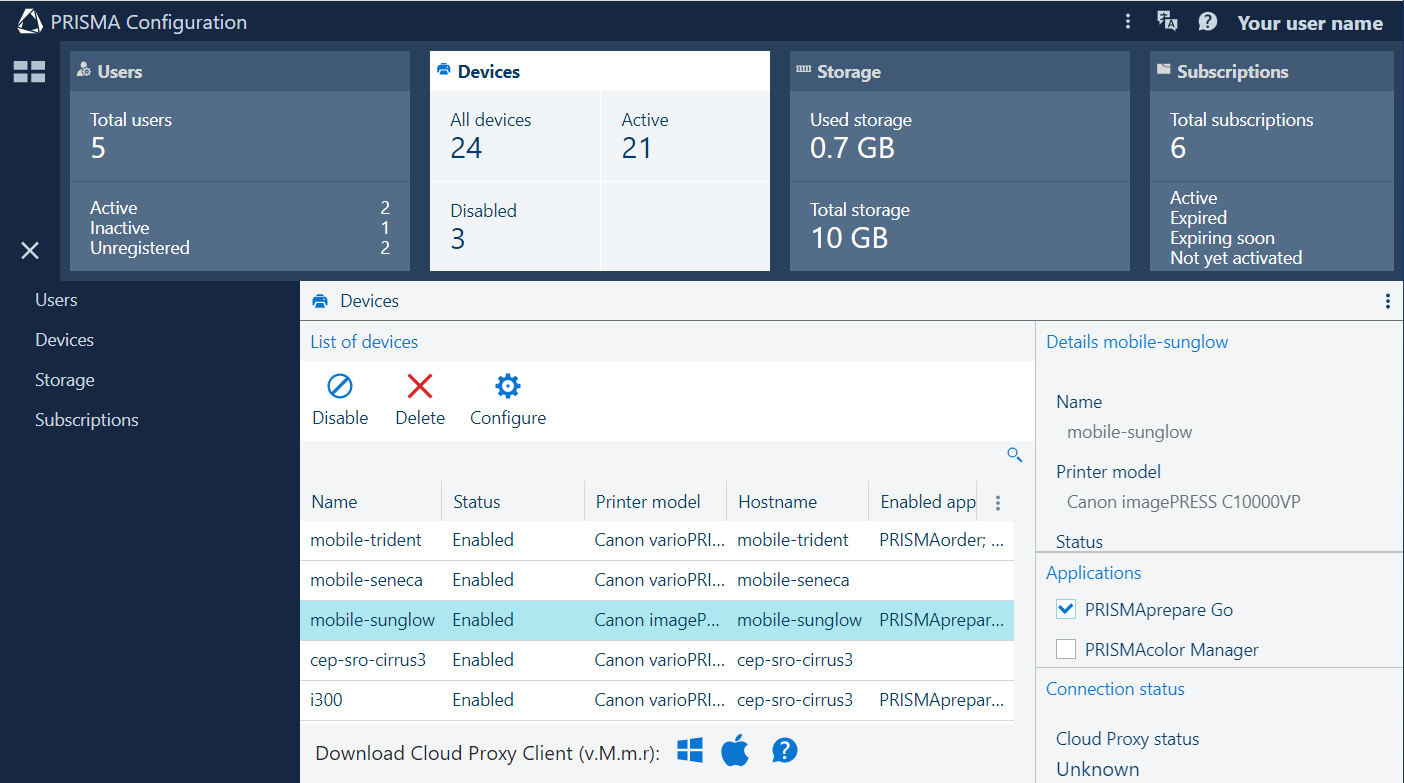Viewport: 1404px width, 783px height.
Task: Click the Subscriptions card folder icon
Action: point(1164,70)
